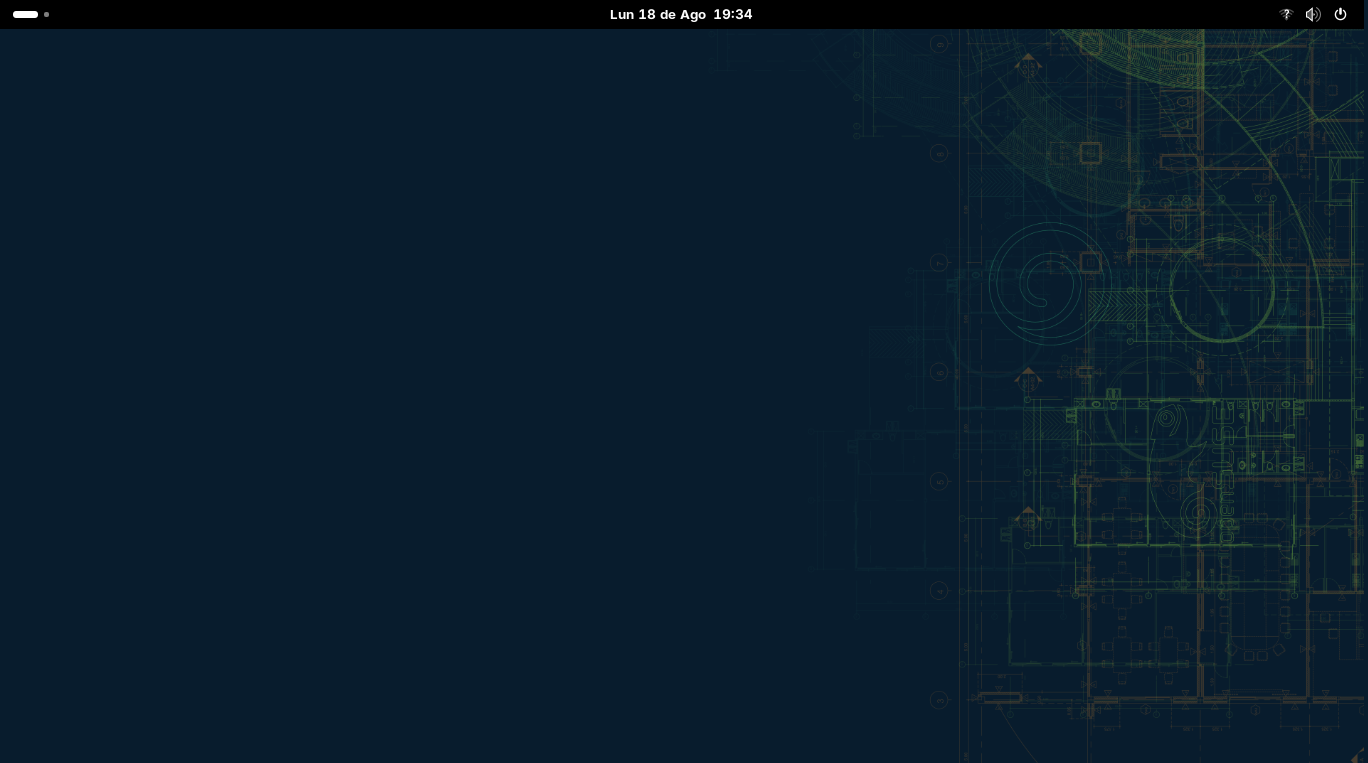Open the clock showing Lun 18 de Ago 19:34
This screenshot has height=763, width=1368.
tap(681, 14)
